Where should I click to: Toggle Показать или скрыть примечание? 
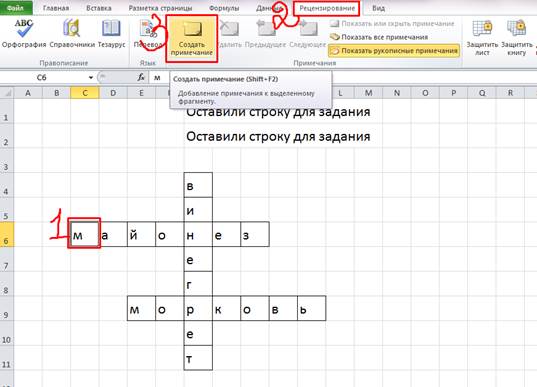tap(392, 24)
